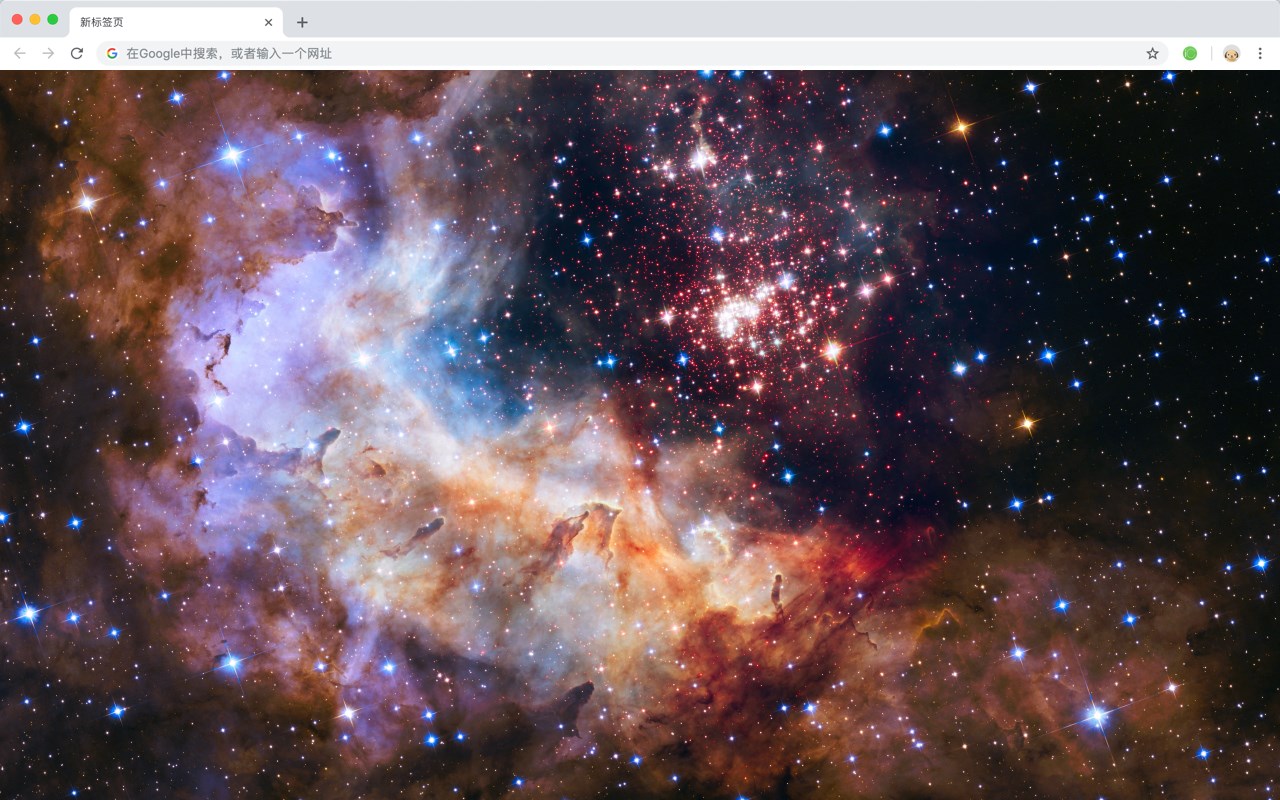Reload the current page
The width and height of the screenshot is (1280, 800).
pyautogui.click(x=76, y=53)
